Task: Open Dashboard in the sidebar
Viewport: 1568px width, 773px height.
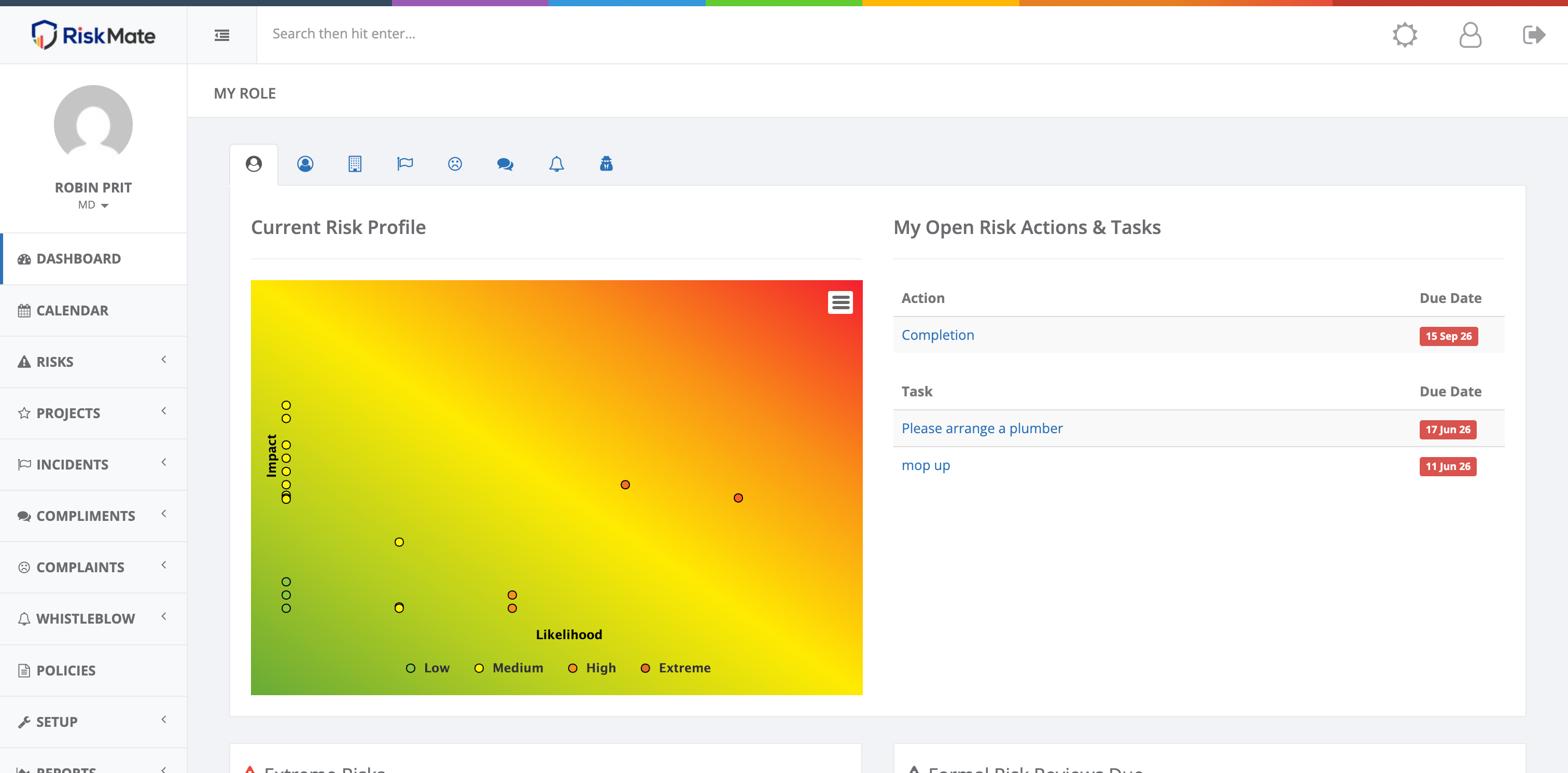Action: tap(94, 259)
